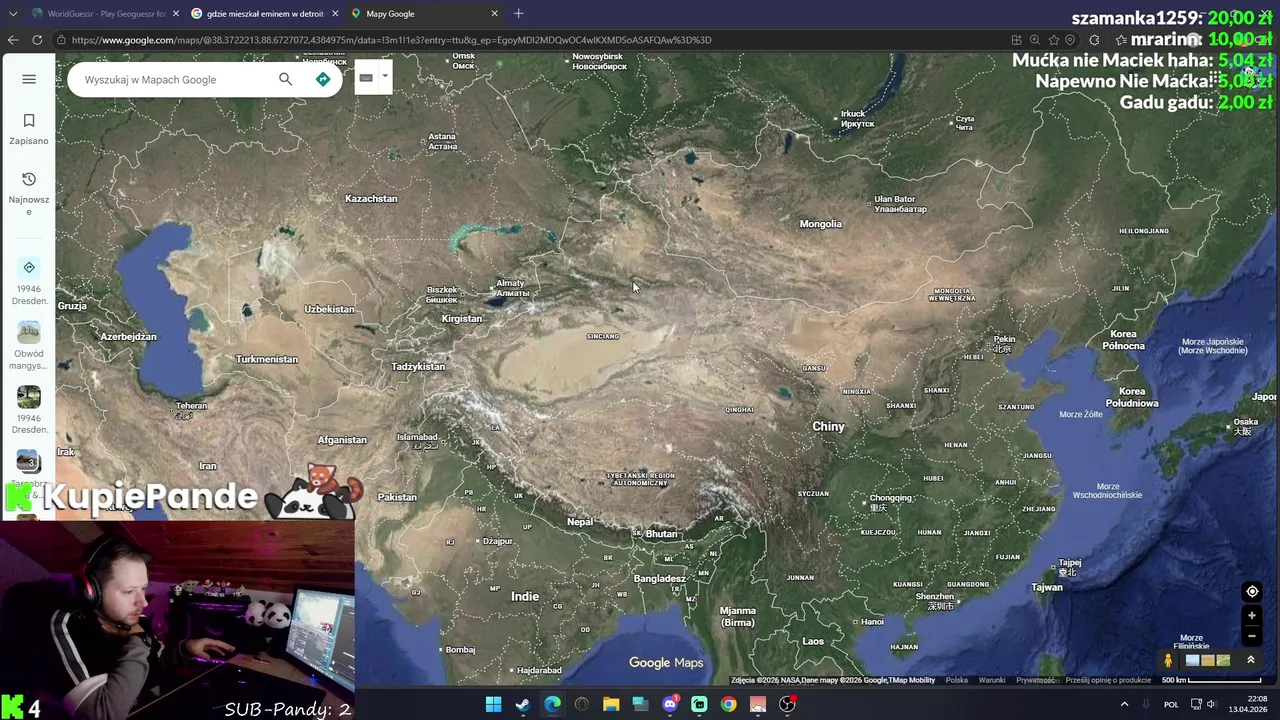Zoom in with the plus button

pos(1252,615)
